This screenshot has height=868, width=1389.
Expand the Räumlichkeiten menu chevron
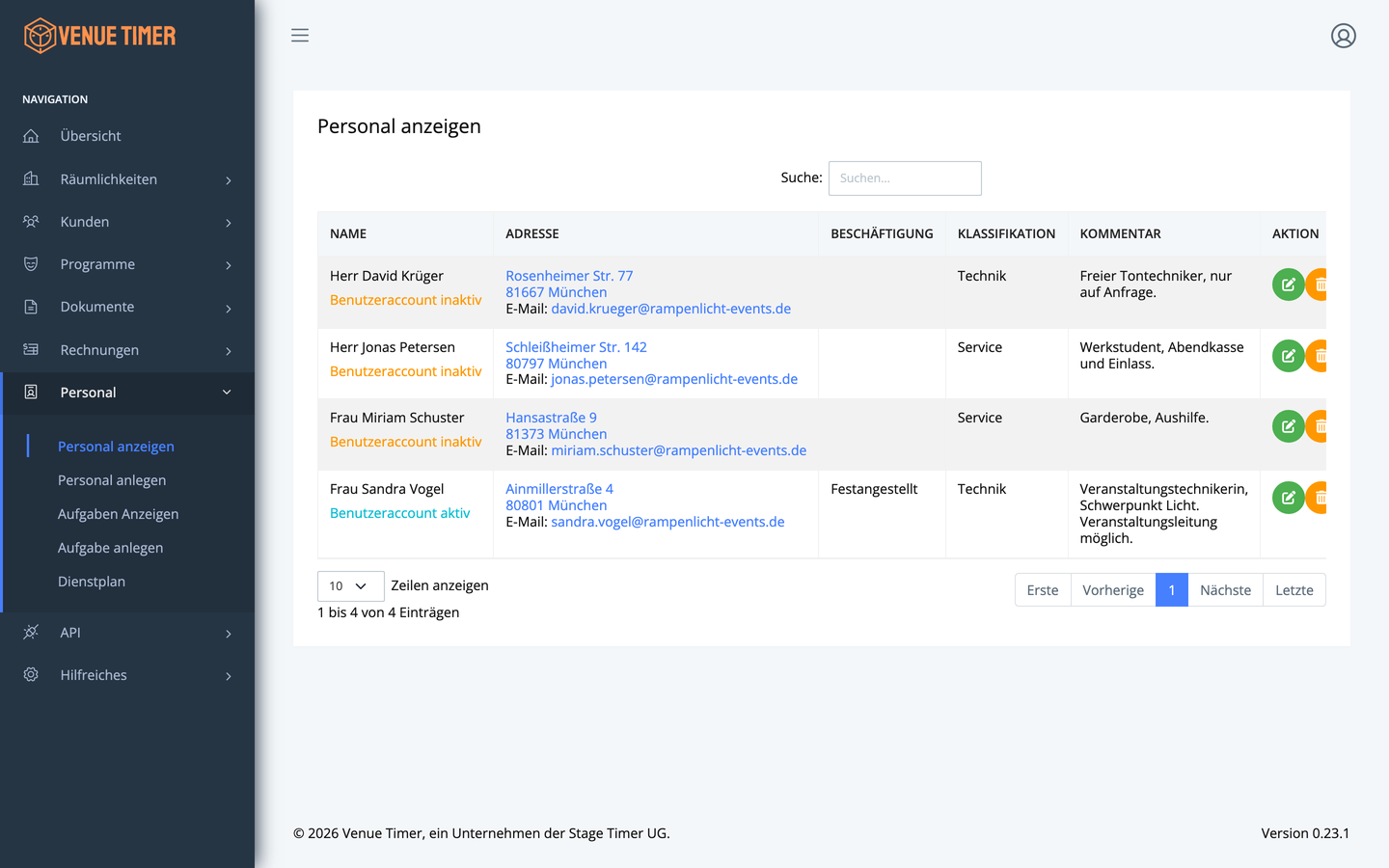click(x=229, y=180)
